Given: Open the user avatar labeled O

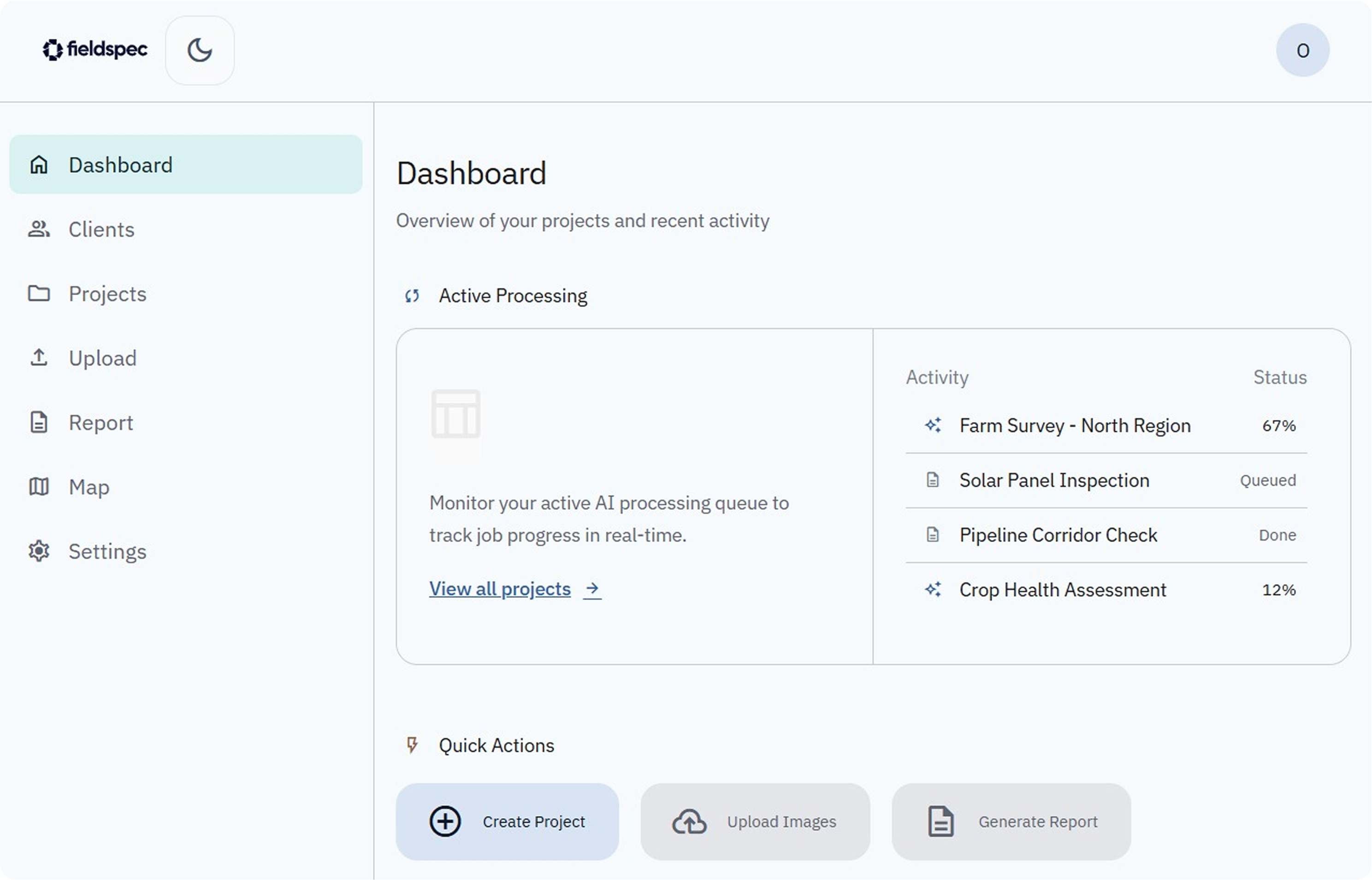Looking at the screenshot, I should (1303, 50).
